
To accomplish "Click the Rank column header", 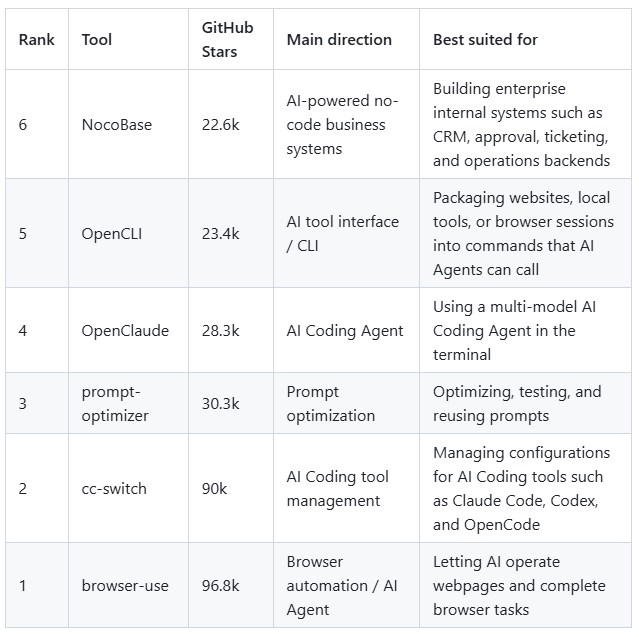I will point(36,40).
